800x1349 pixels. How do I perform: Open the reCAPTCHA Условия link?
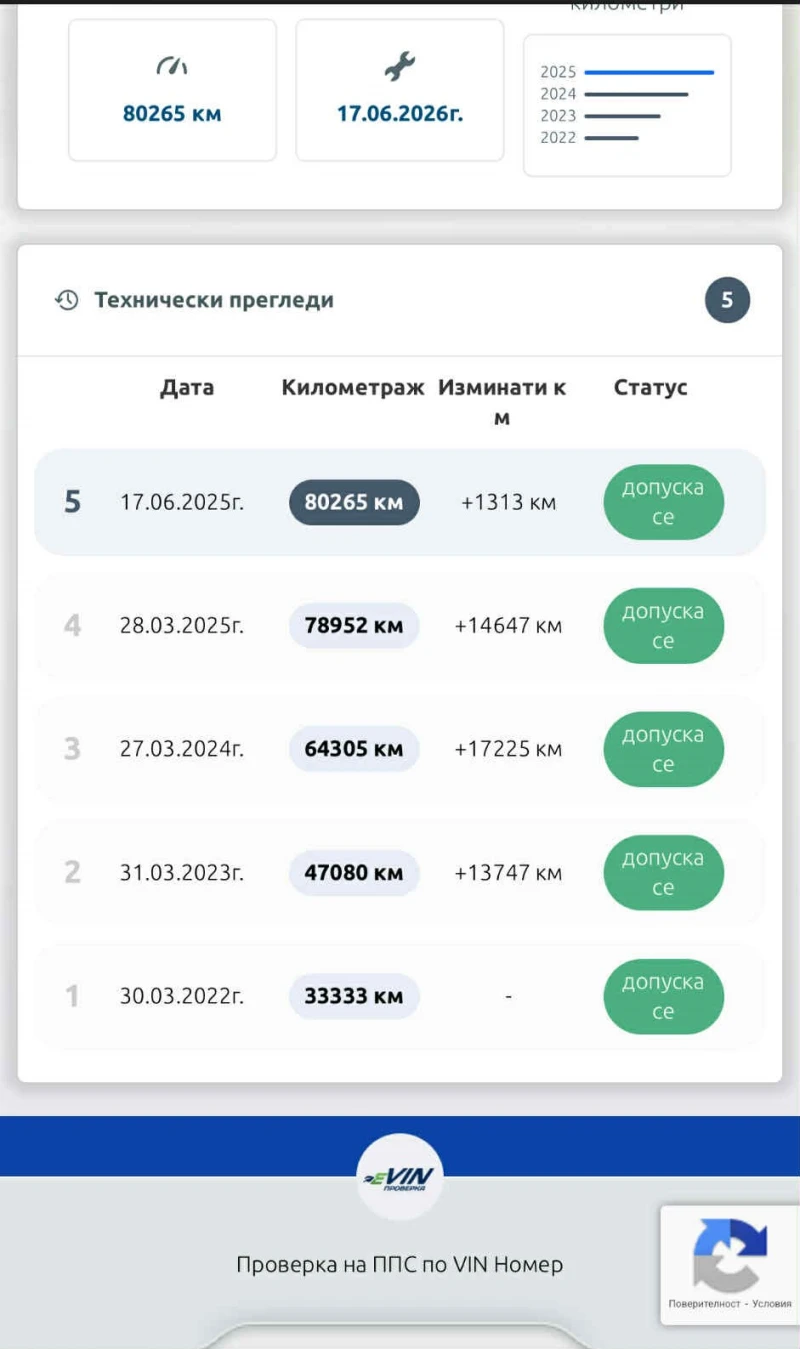click(771, 1304)
